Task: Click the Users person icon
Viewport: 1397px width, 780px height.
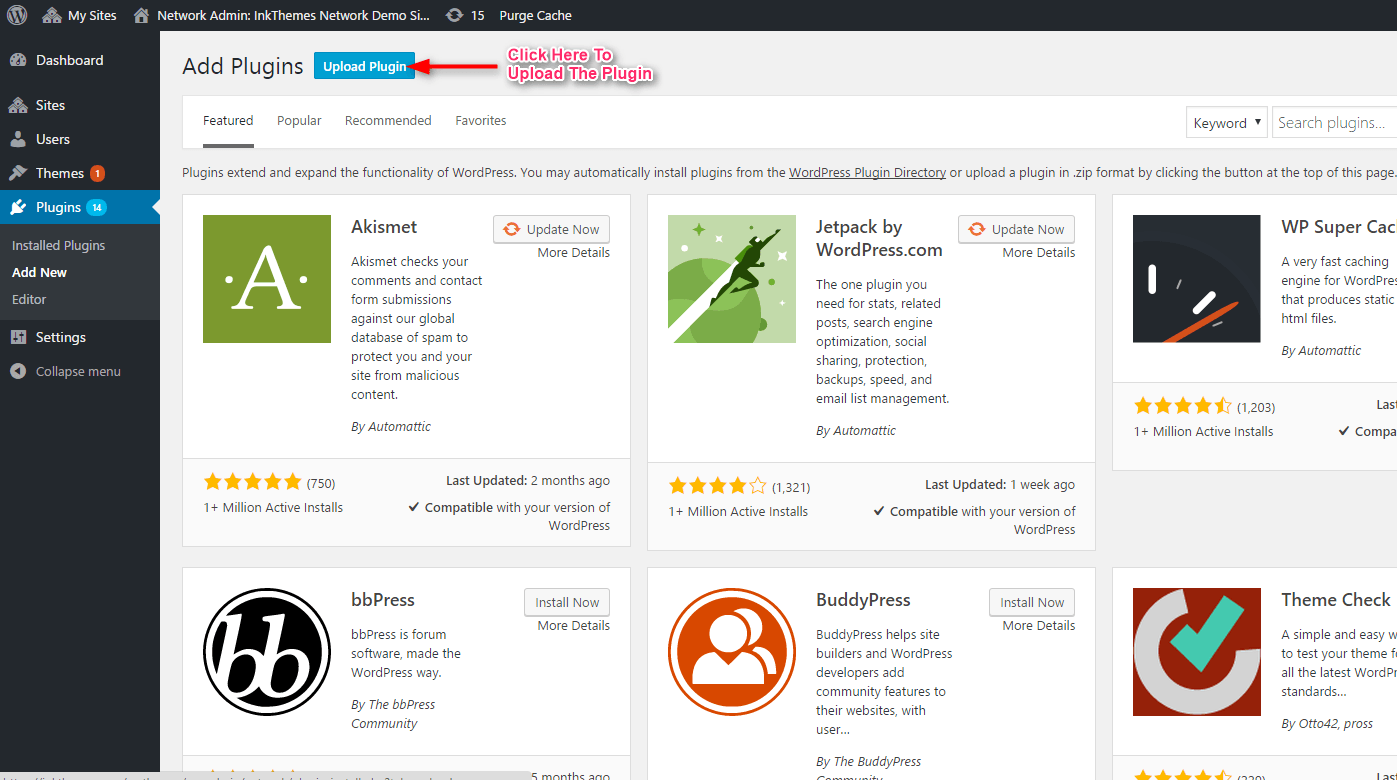Action: tap(18, 139)
